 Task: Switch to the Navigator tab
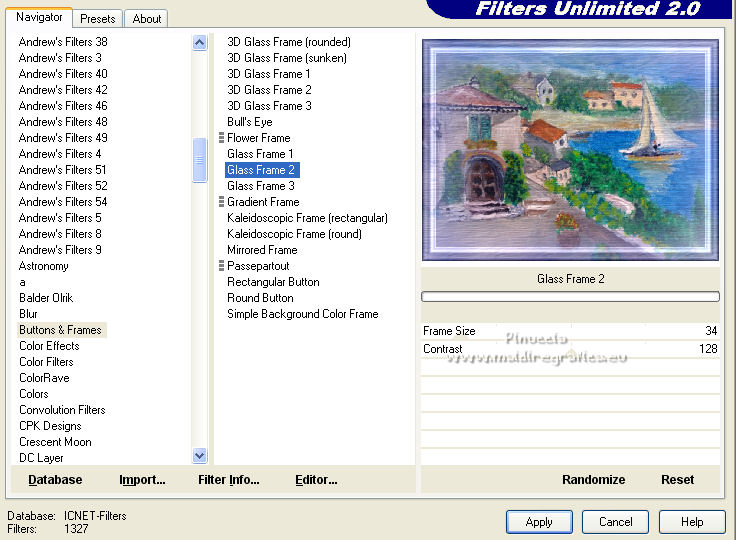coord(39,17)
